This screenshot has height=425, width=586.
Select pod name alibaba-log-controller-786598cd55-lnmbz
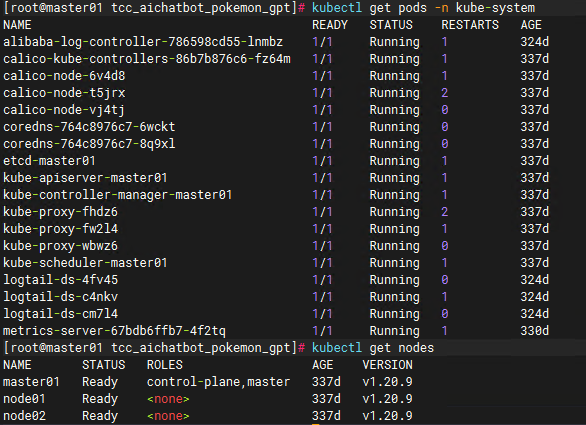tap(143, 42)
